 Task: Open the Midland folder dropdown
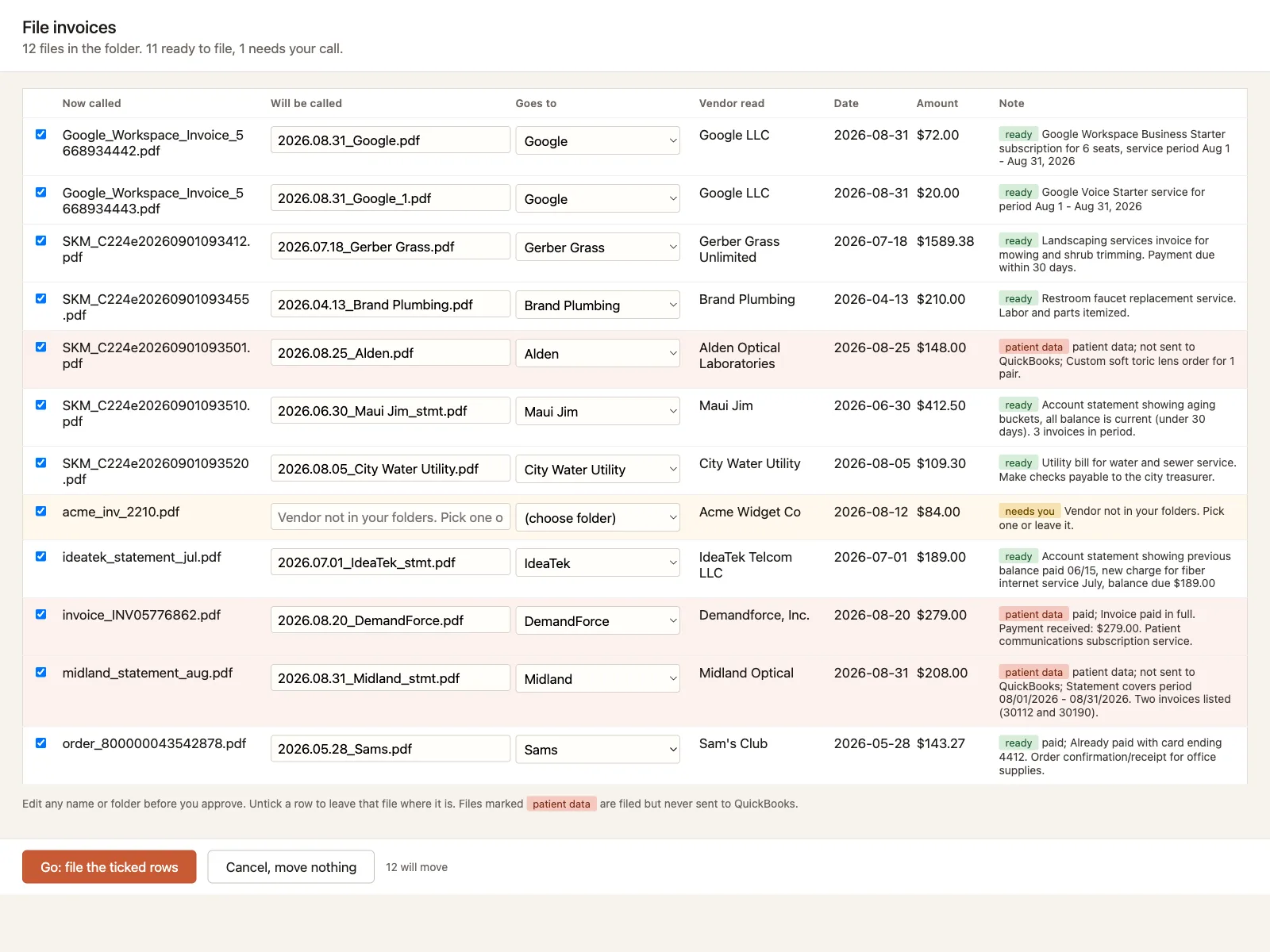coord(598,678)
